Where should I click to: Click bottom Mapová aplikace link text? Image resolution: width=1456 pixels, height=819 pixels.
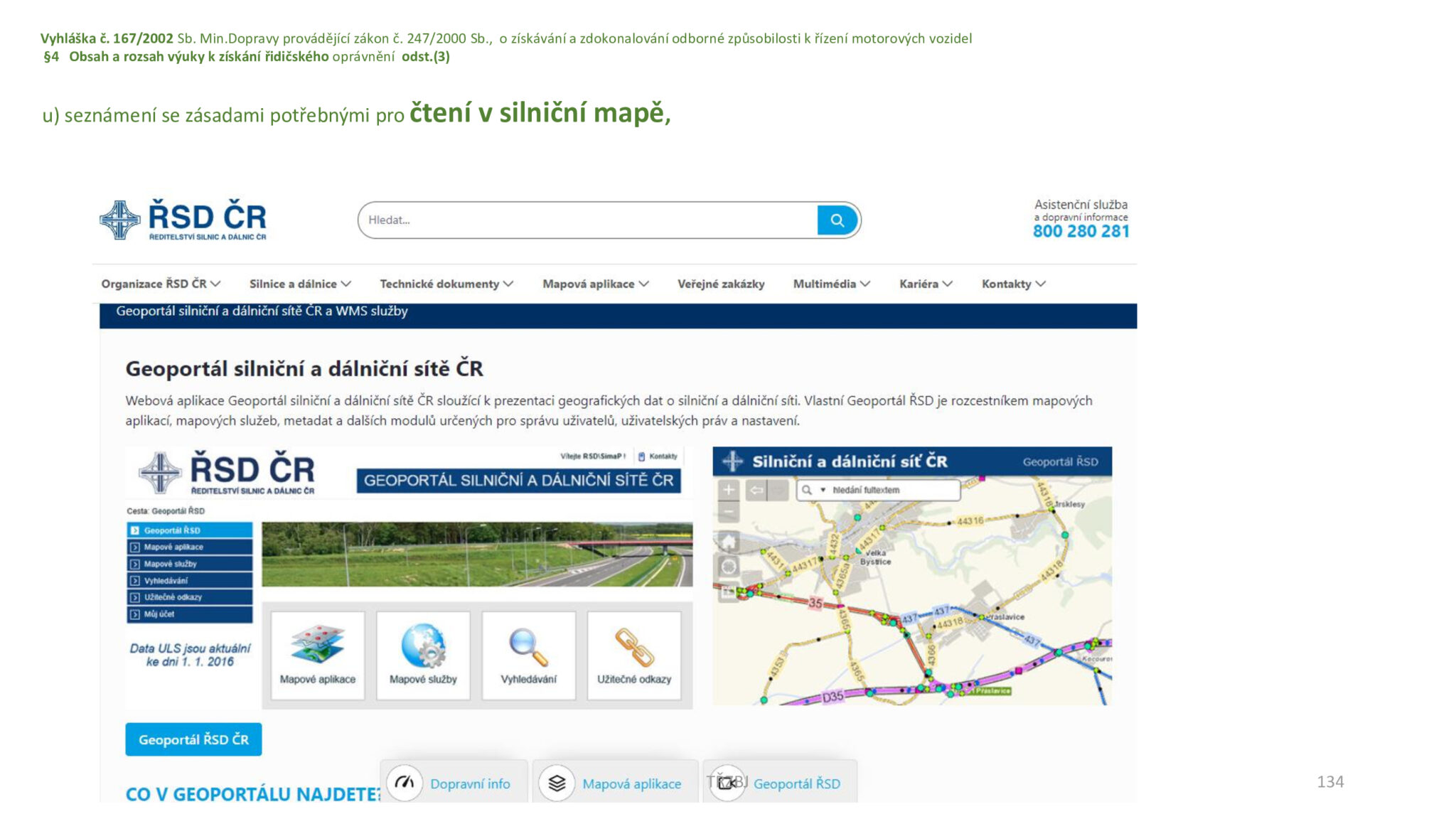(631, 783)
